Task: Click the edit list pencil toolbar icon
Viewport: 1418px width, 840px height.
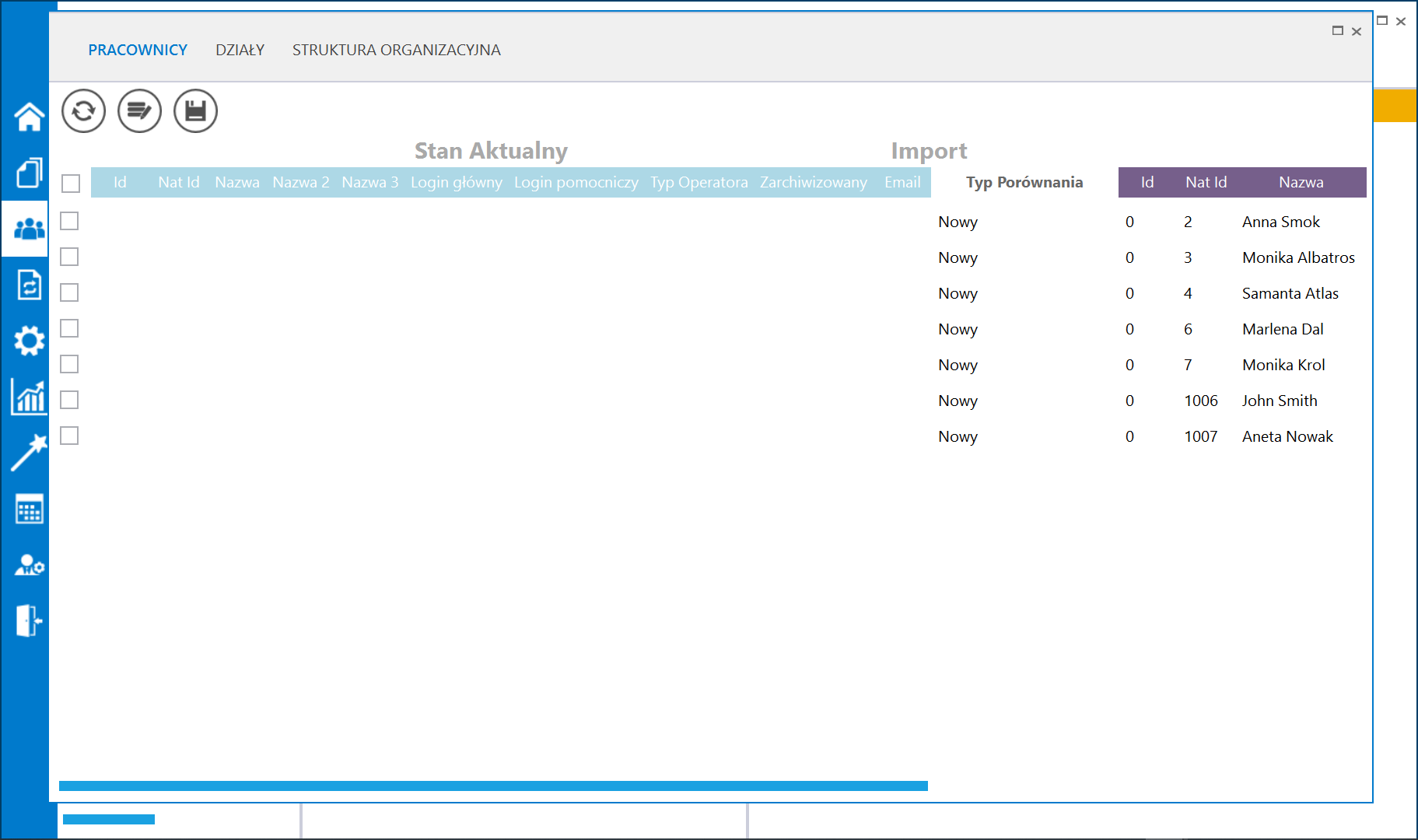Action: (139, 111)
